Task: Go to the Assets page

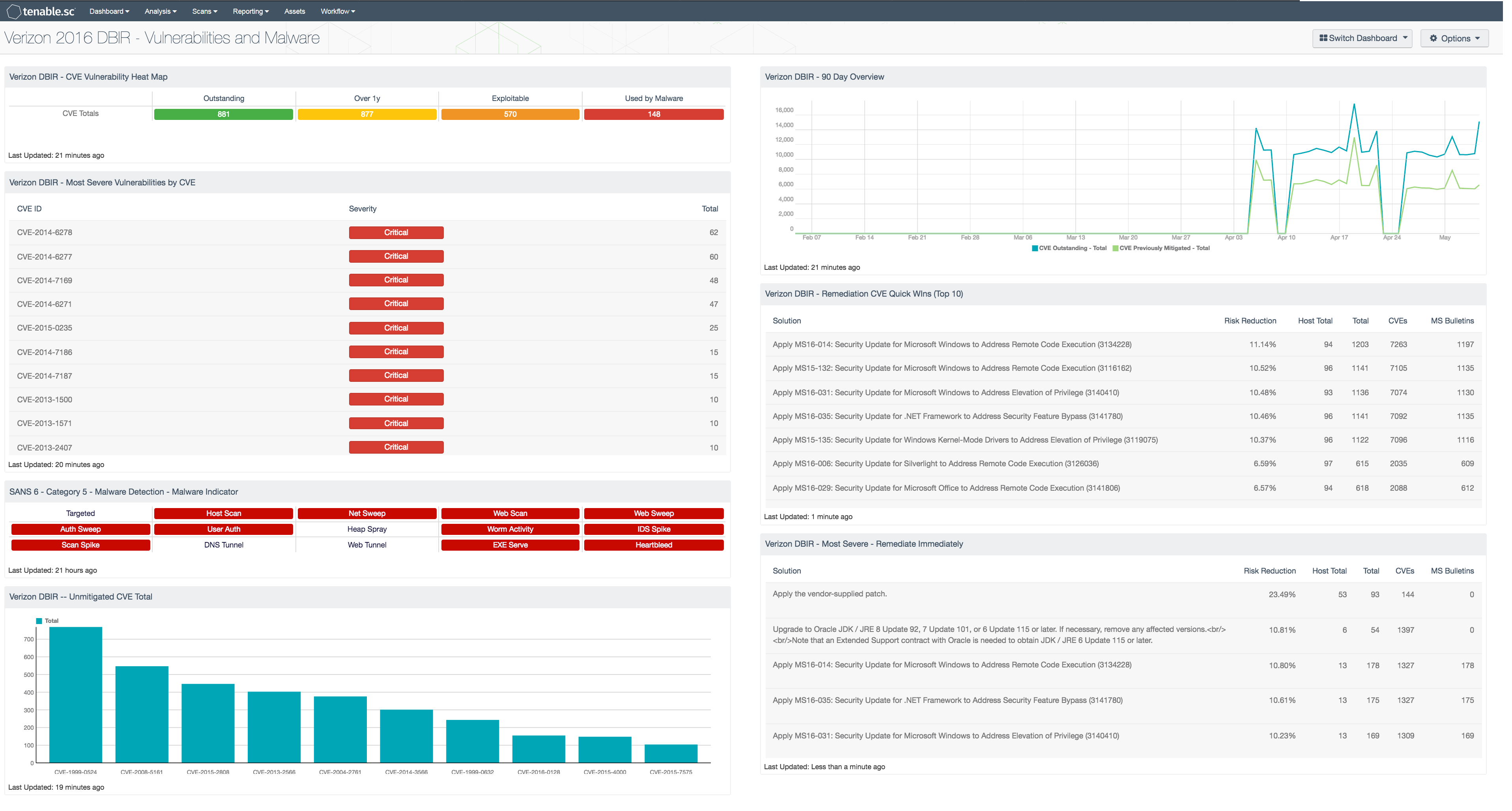Action: click(295, 11)
